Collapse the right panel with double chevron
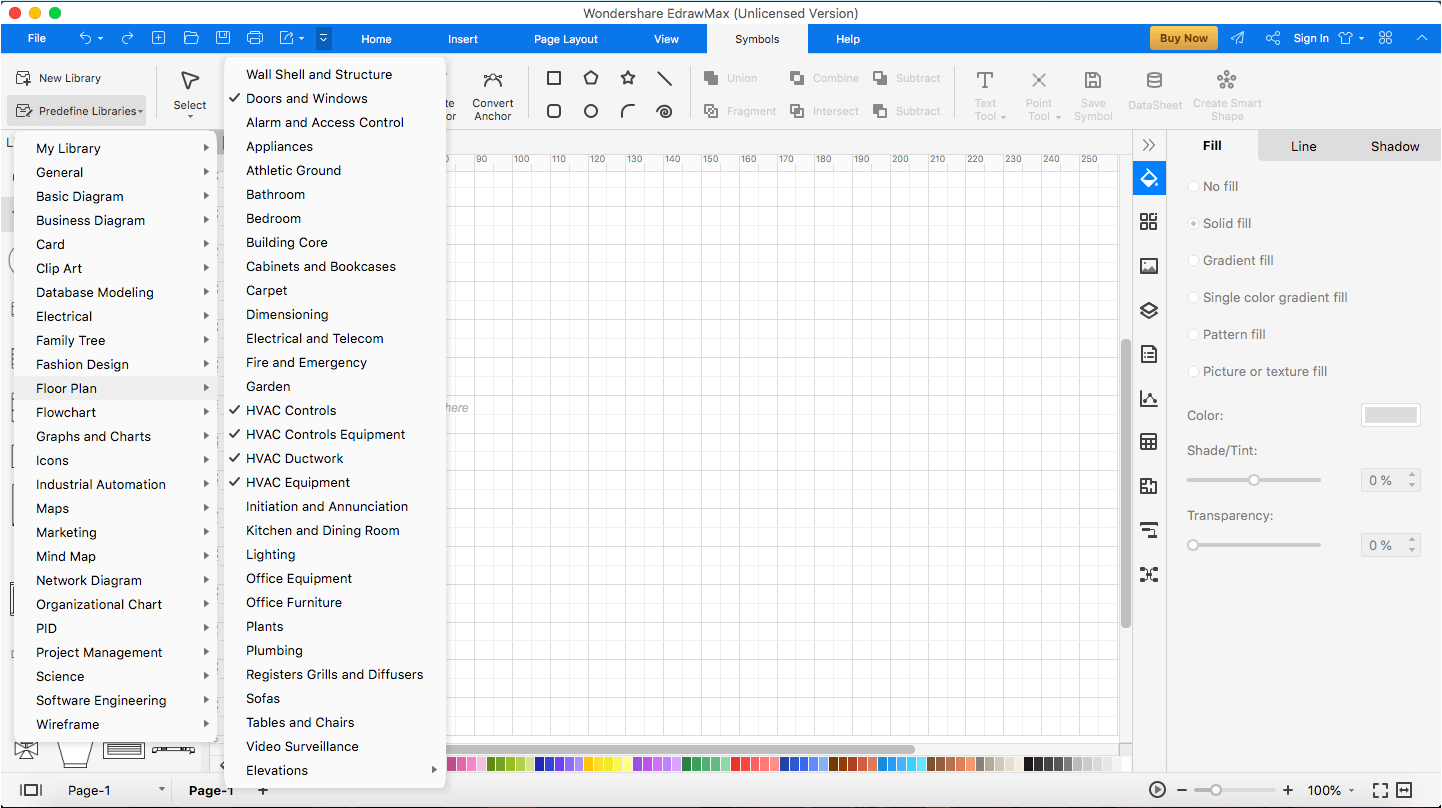1442x808 pixels. [1149, 145]
